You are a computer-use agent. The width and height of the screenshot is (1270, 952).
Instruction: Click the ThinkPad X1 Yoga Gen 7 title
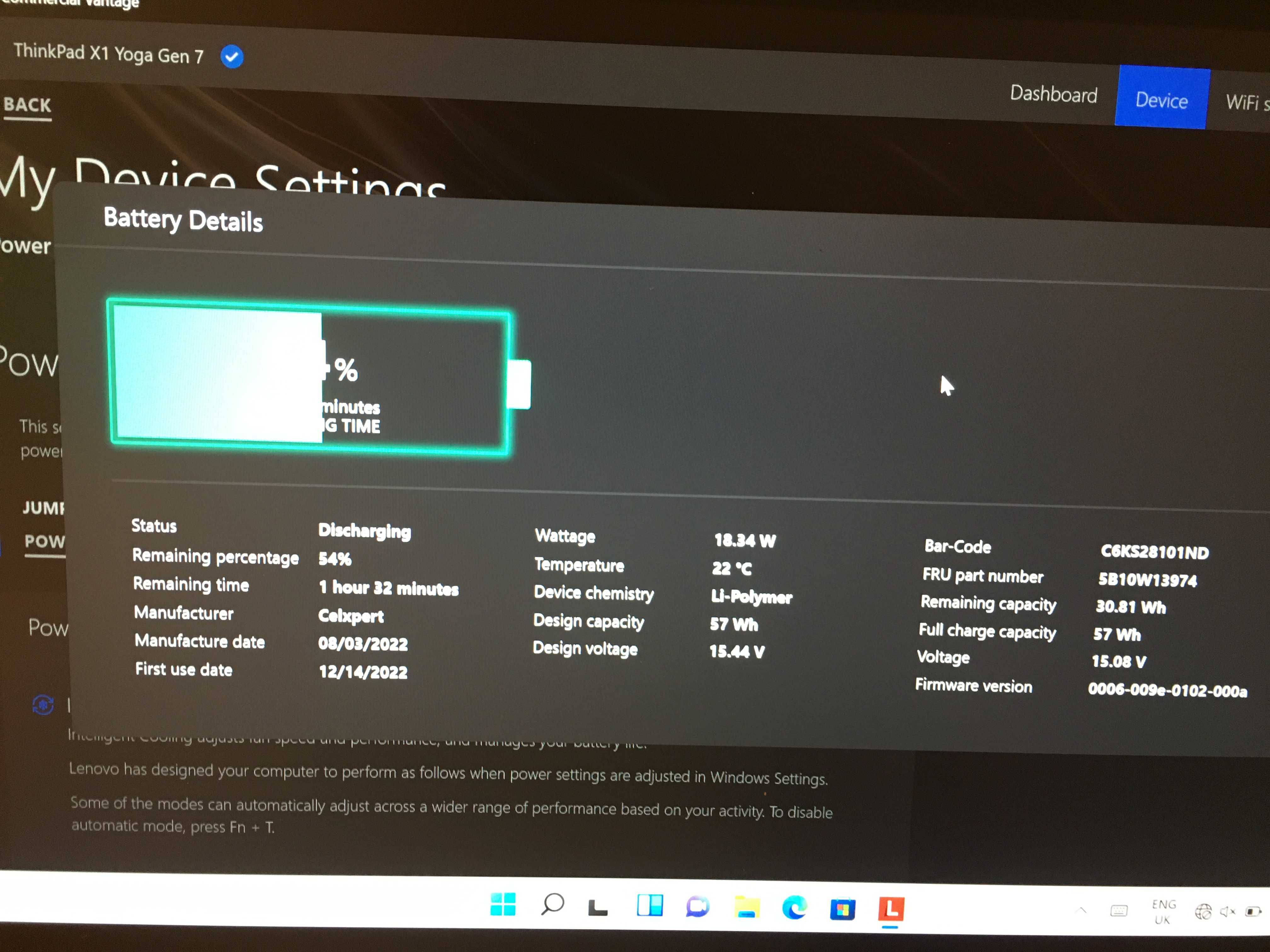[109, 54]
